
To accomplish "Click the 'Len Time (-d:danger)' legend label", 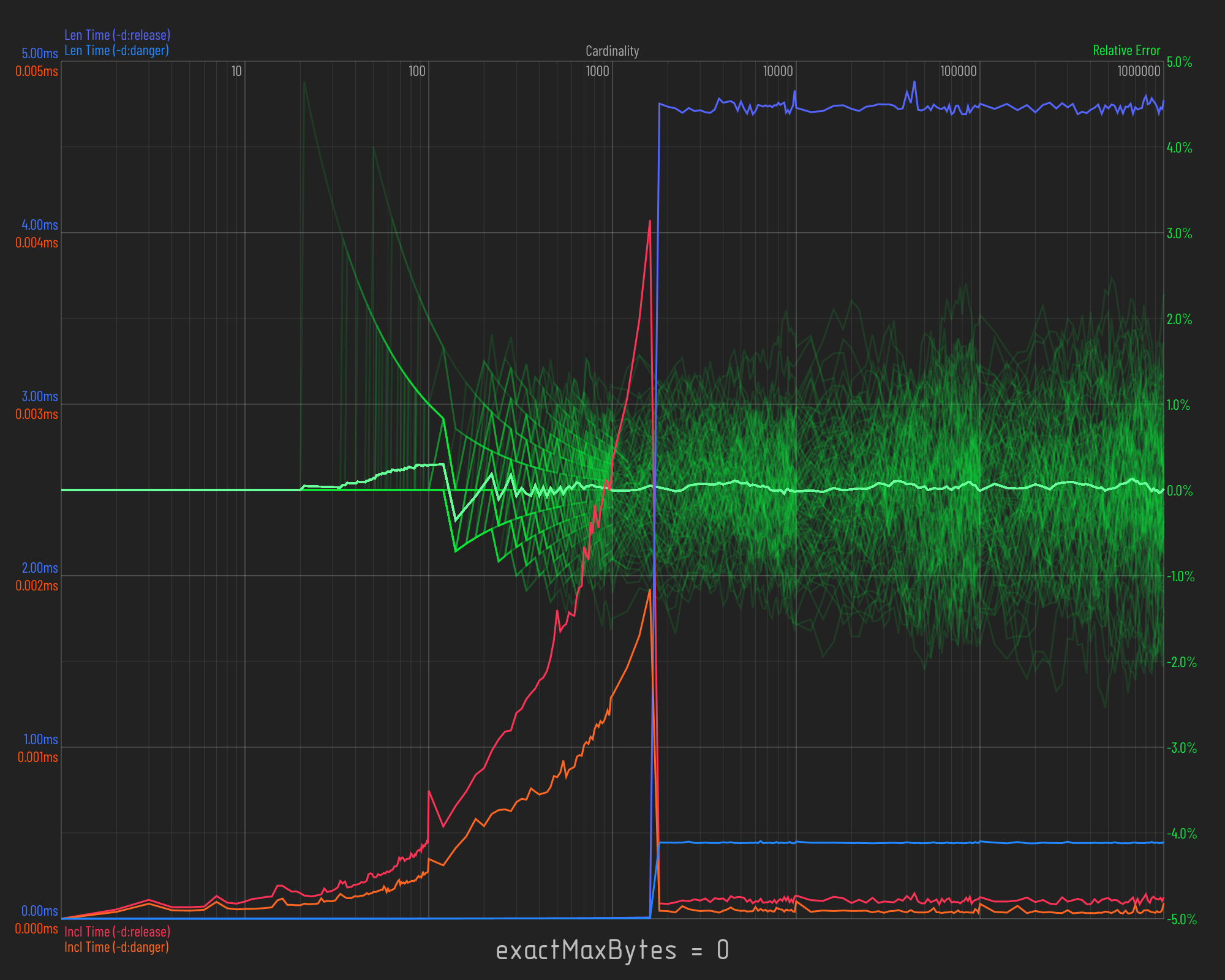I will click(x=116, y=50).
